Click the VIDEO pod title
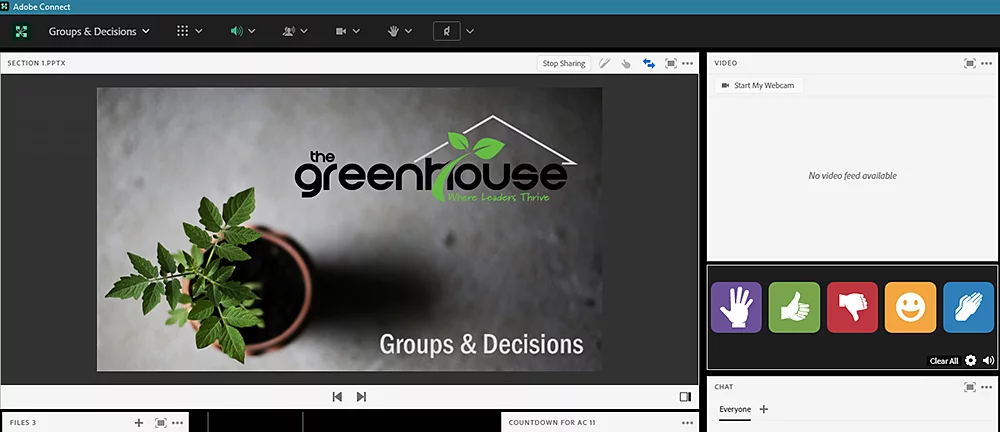1000x432 pixels. coord(726,63)
